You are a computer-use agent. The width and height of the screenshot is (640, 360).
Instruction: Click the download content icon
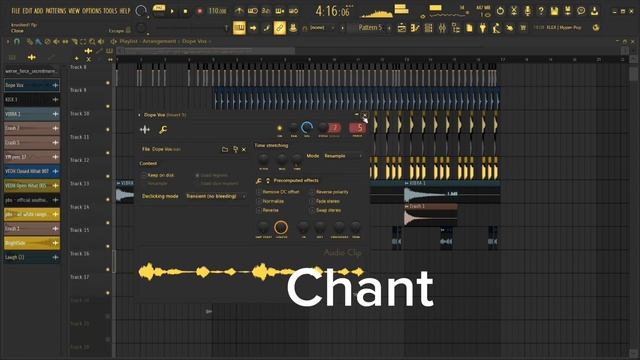(594, 11)
